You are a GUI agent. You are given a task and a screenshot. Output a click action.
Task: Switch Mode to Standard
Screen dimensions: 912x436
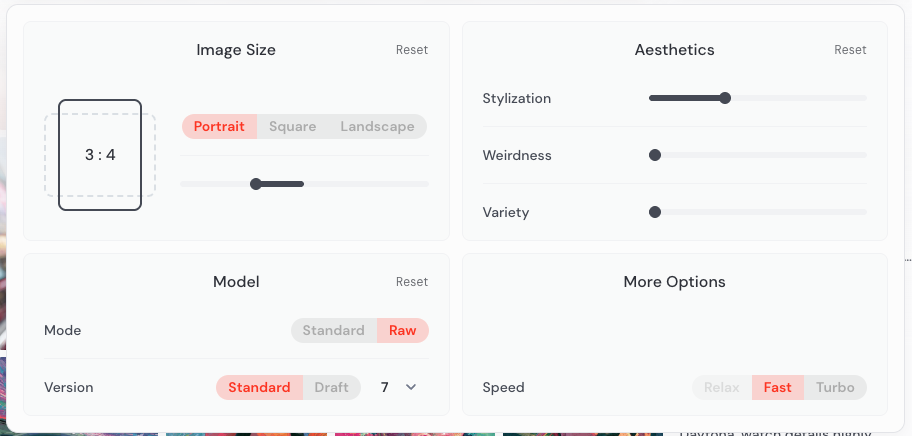tap(333, 331)
